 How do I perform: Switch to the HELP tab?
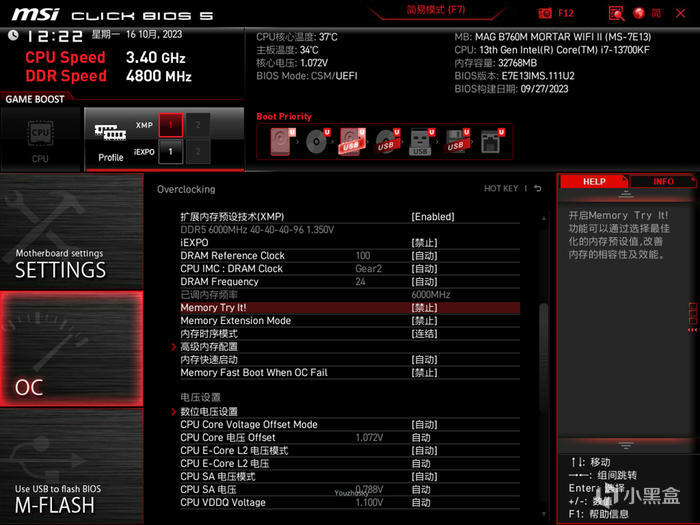[594, 182]
